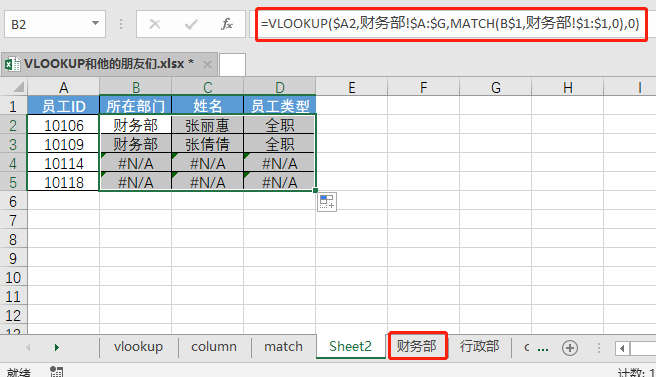656x377 pixels.
Task: Cancel formula entry with X icon
Action: (155, 24)
